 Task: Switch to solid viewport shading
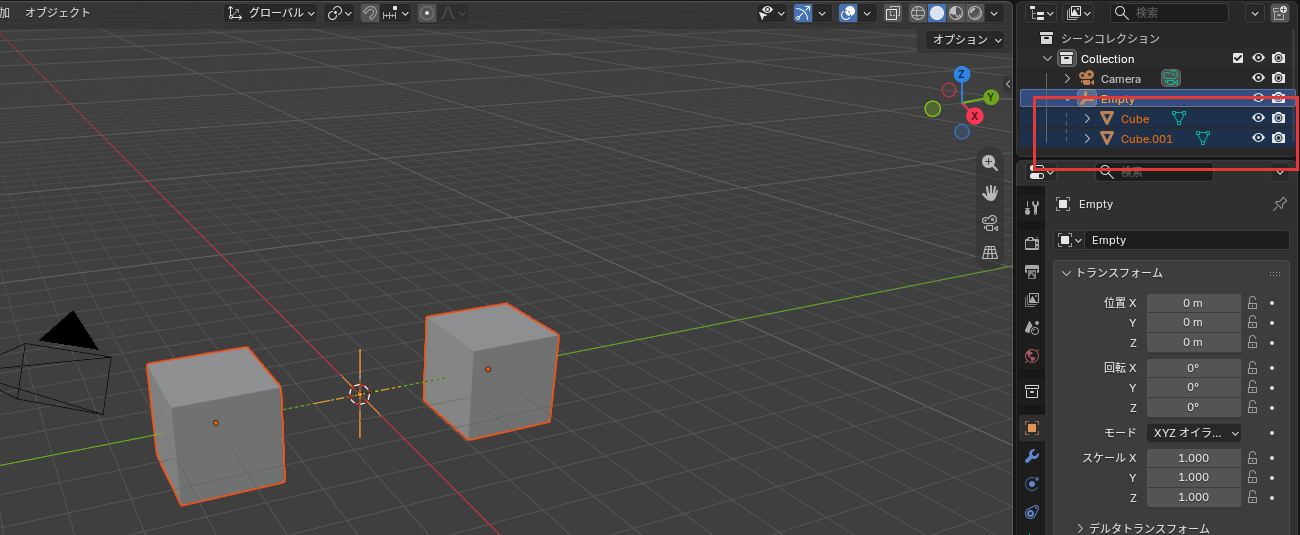tap(937, 13)
